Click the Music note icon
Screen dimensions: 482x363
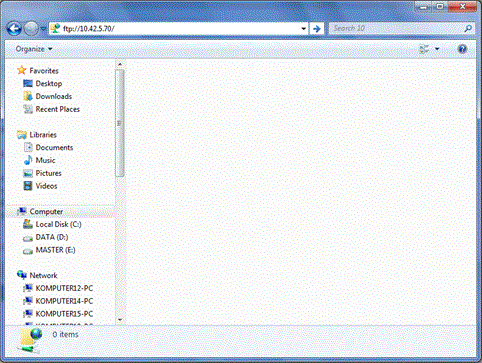click(28, 160)
